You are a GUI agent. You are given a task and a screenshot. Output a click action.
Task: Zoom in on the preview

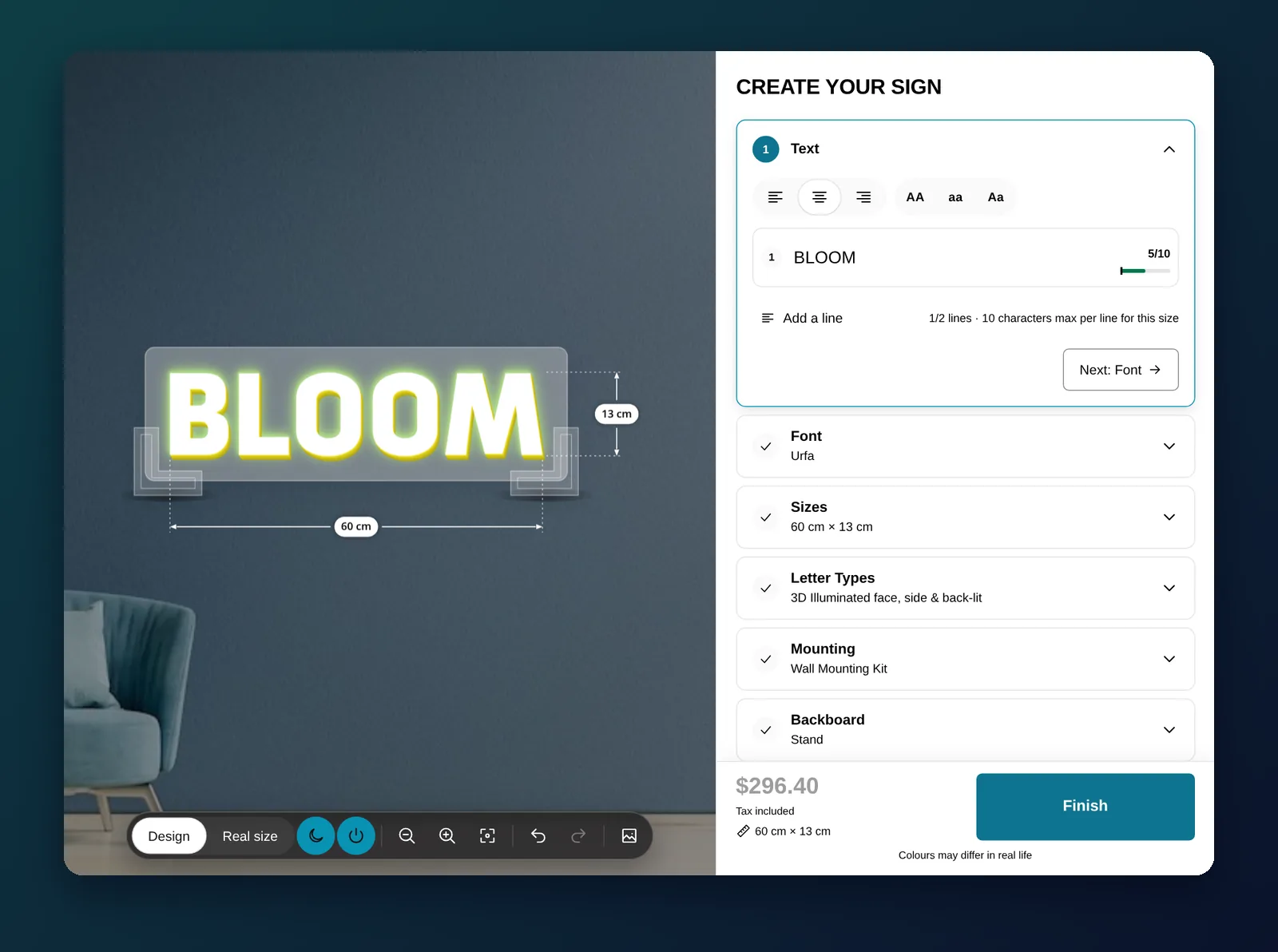(447, 836)
